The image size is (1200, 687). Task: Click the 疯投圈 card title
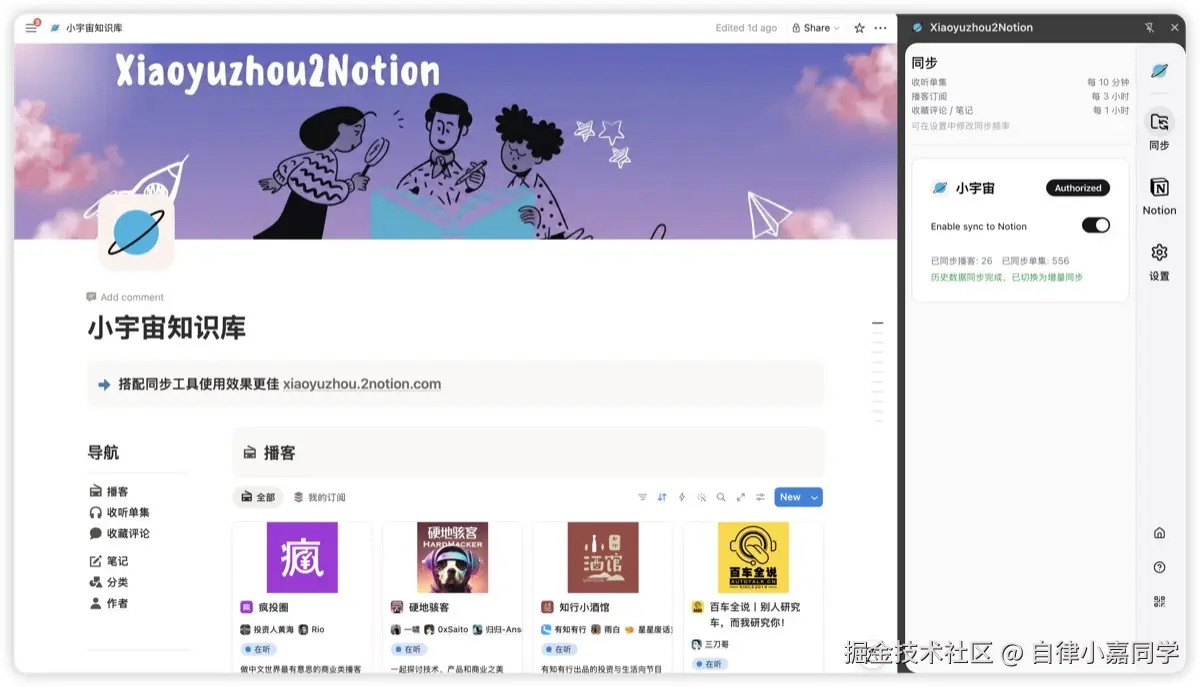(272, 607)
